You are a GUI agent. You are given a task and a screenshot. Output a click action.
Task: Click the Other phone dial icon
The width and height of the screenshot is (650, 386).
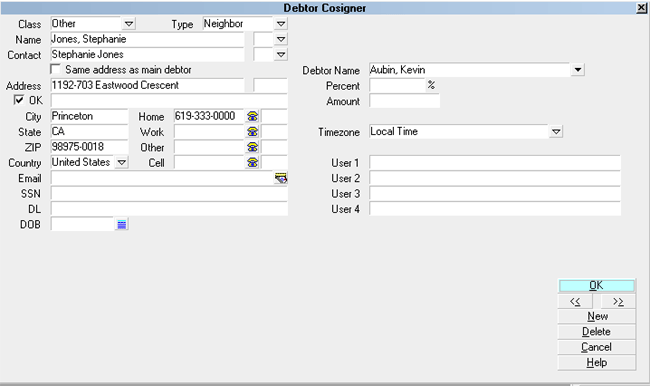(x=252, y=147)
